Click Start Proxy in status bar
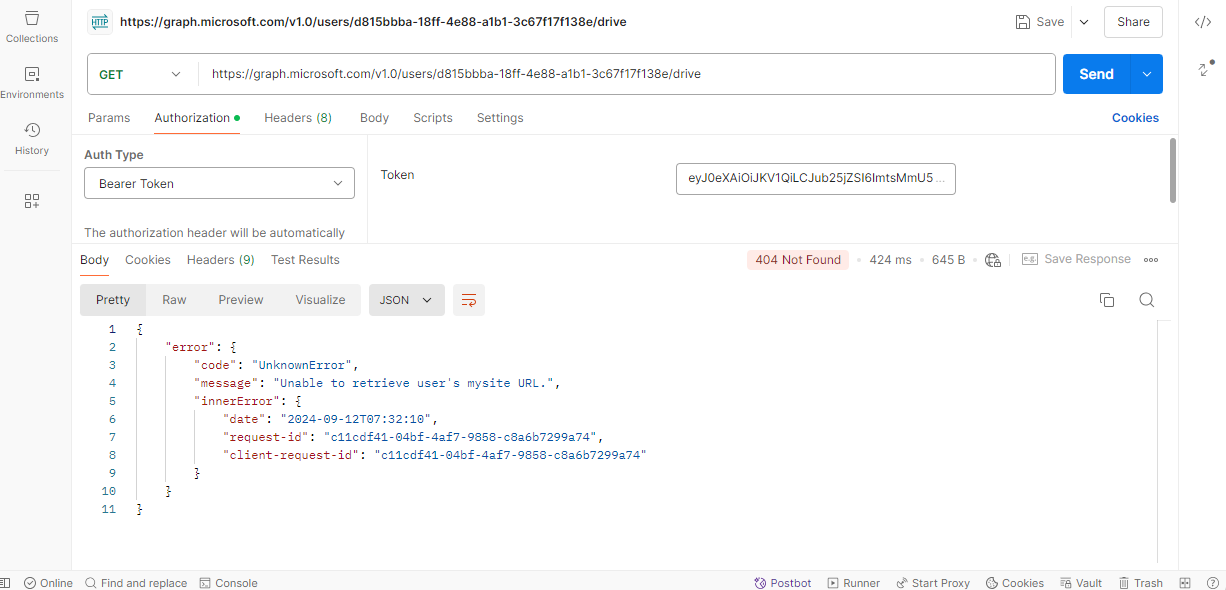 click(933, 583)
